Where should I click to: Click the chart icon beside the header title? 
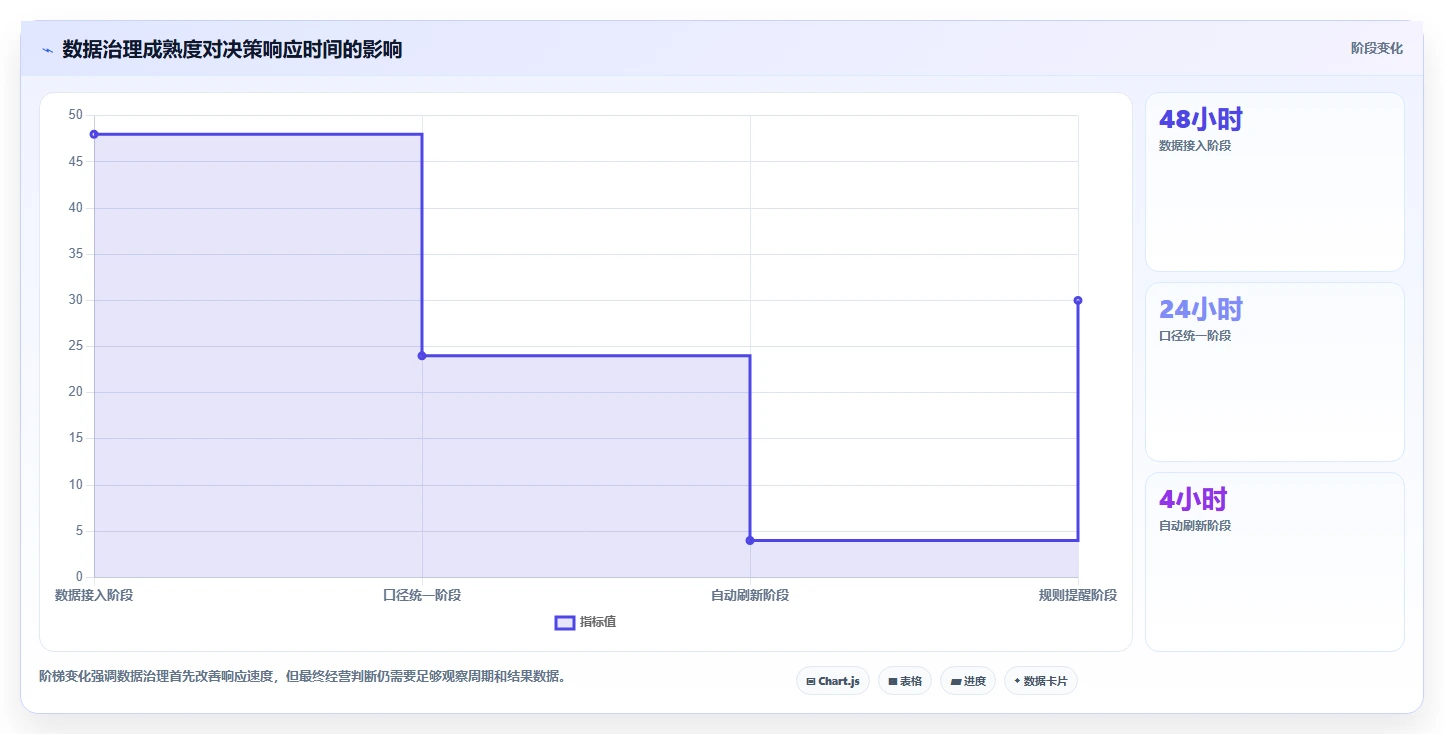point(47,50)
